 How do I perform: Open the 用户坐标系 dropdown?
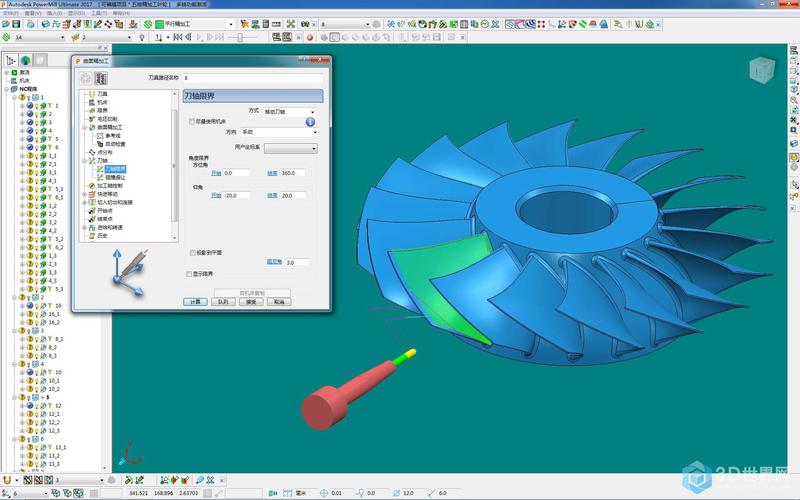pyautogui.click(x=289, y=148)
